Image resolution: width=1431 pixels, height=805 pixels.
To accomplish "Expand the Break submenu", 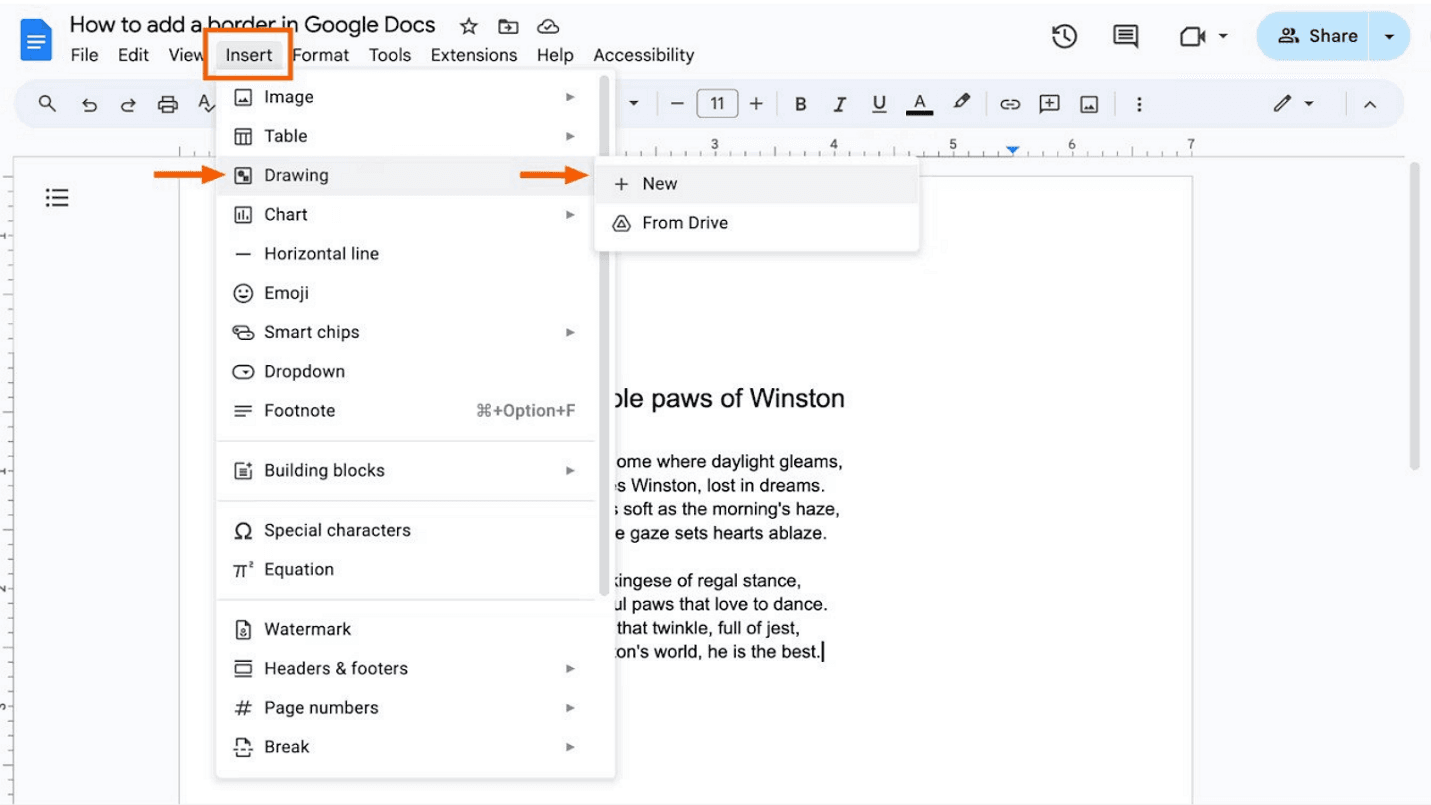I will (x=406, y=747).
